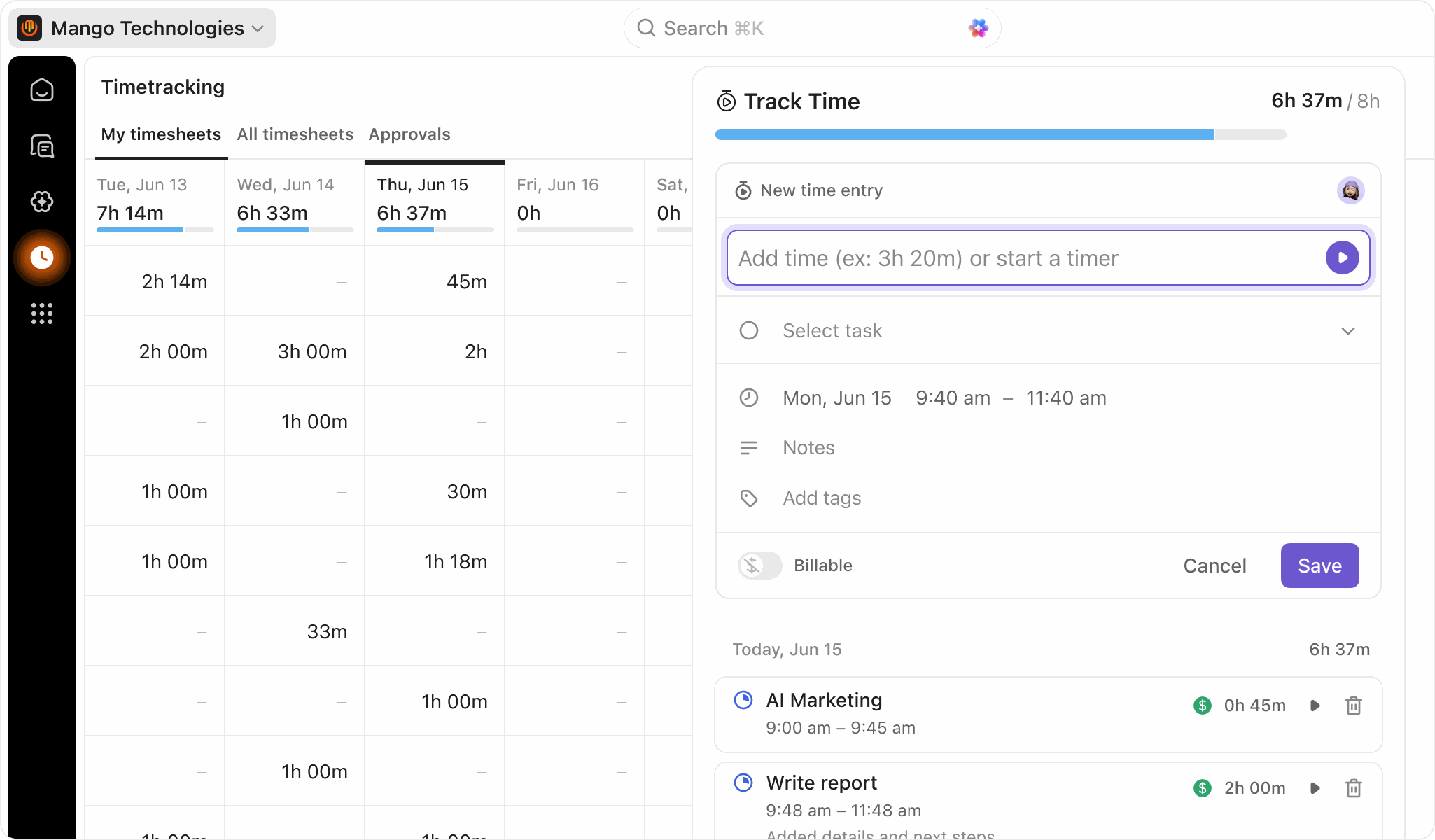Start a timer with the purple play button
1435x840 pixels.
pyautogui.click(x=1342, y=258)
